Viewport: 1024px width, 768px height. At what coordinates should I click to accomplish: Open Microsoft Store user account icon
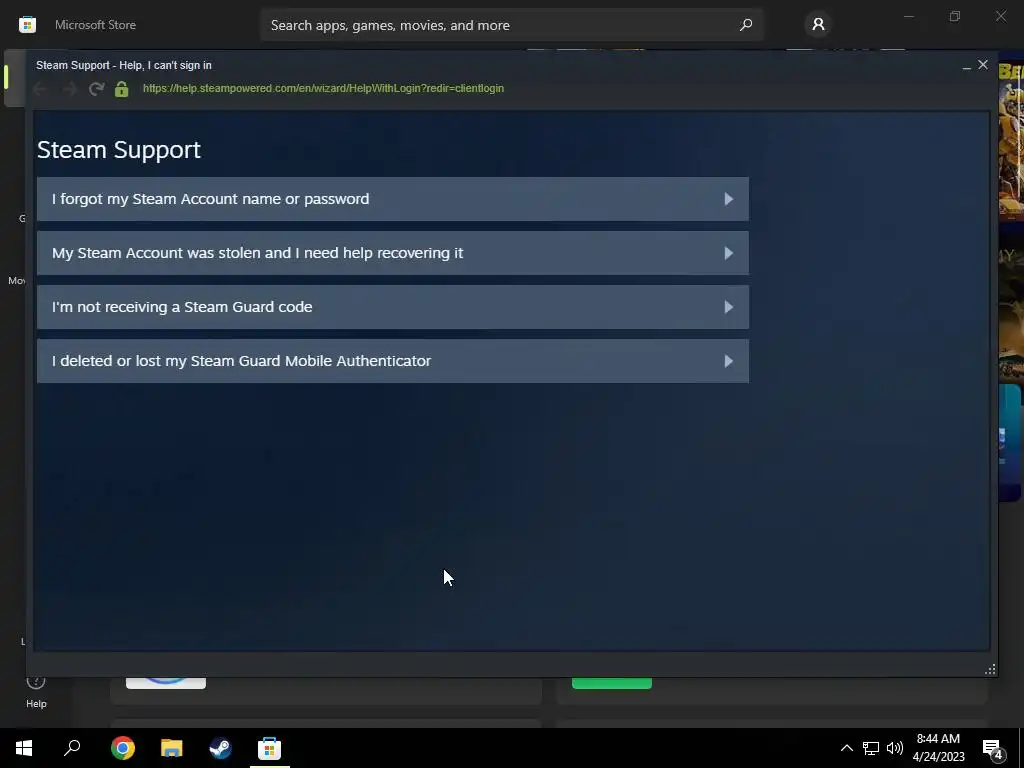818,25
